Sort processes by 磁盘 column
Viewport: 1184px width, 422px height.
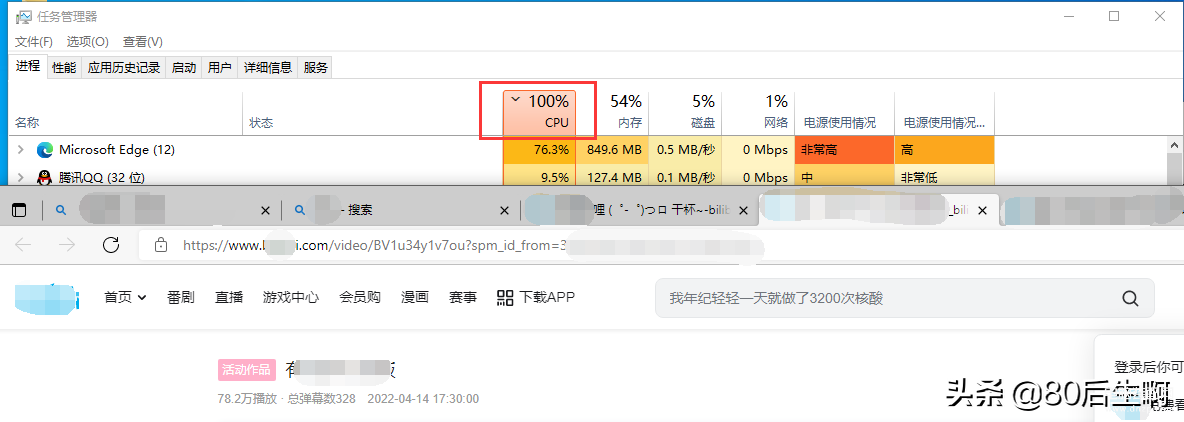click(684, 113)
